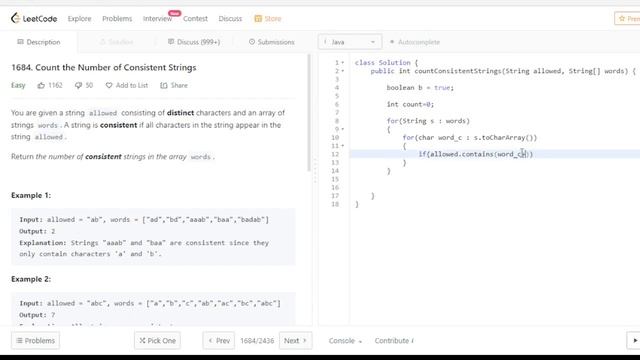Click the thumbs-down dislike icon
Screen dimensions: 640x360
78,85
